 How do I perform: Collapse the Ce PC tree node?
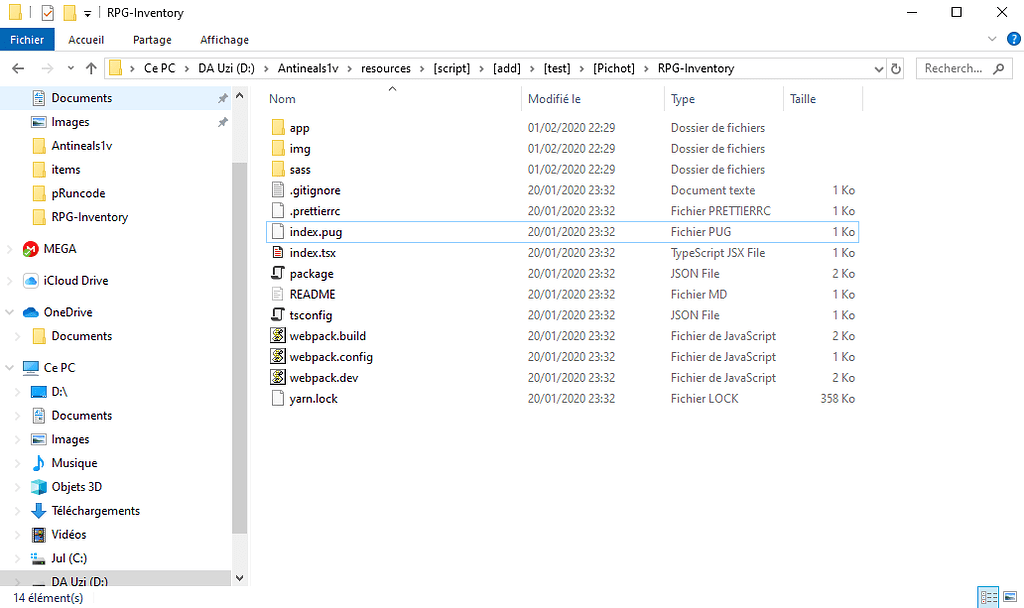tap(10, 368)
